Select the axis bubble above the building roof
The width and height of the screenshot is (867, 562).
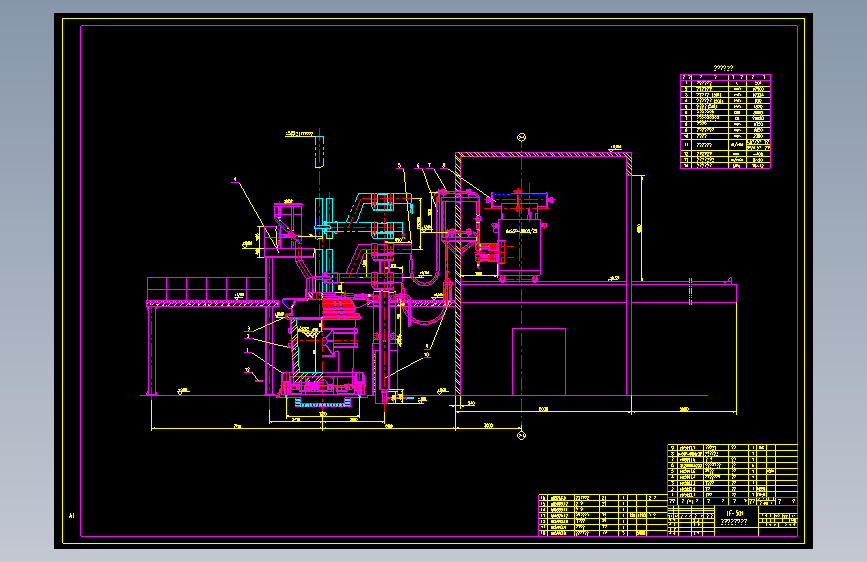[x=521, y=137]
